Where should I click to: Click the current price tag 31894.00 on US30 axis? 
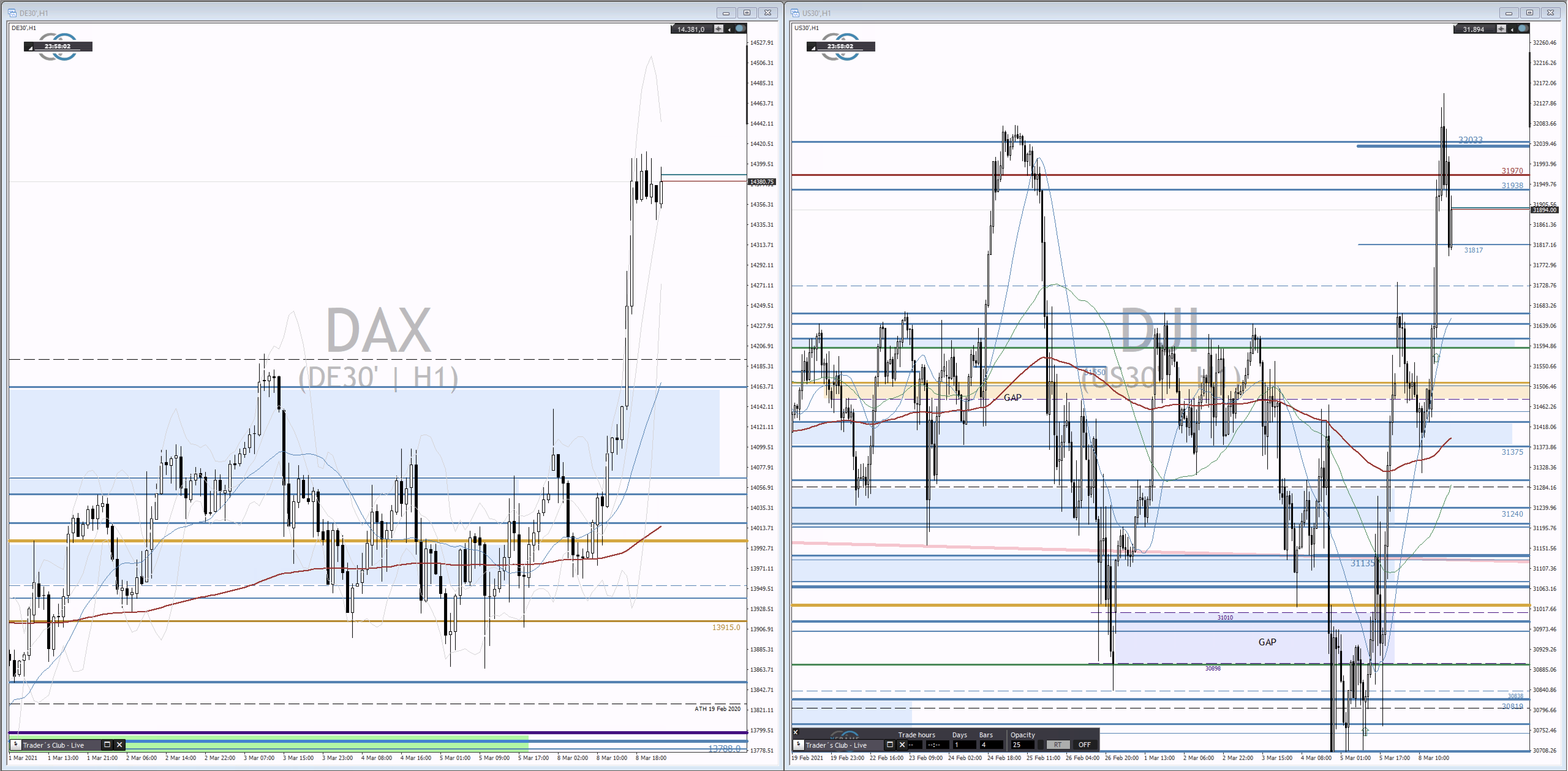tap(1544, 210)
